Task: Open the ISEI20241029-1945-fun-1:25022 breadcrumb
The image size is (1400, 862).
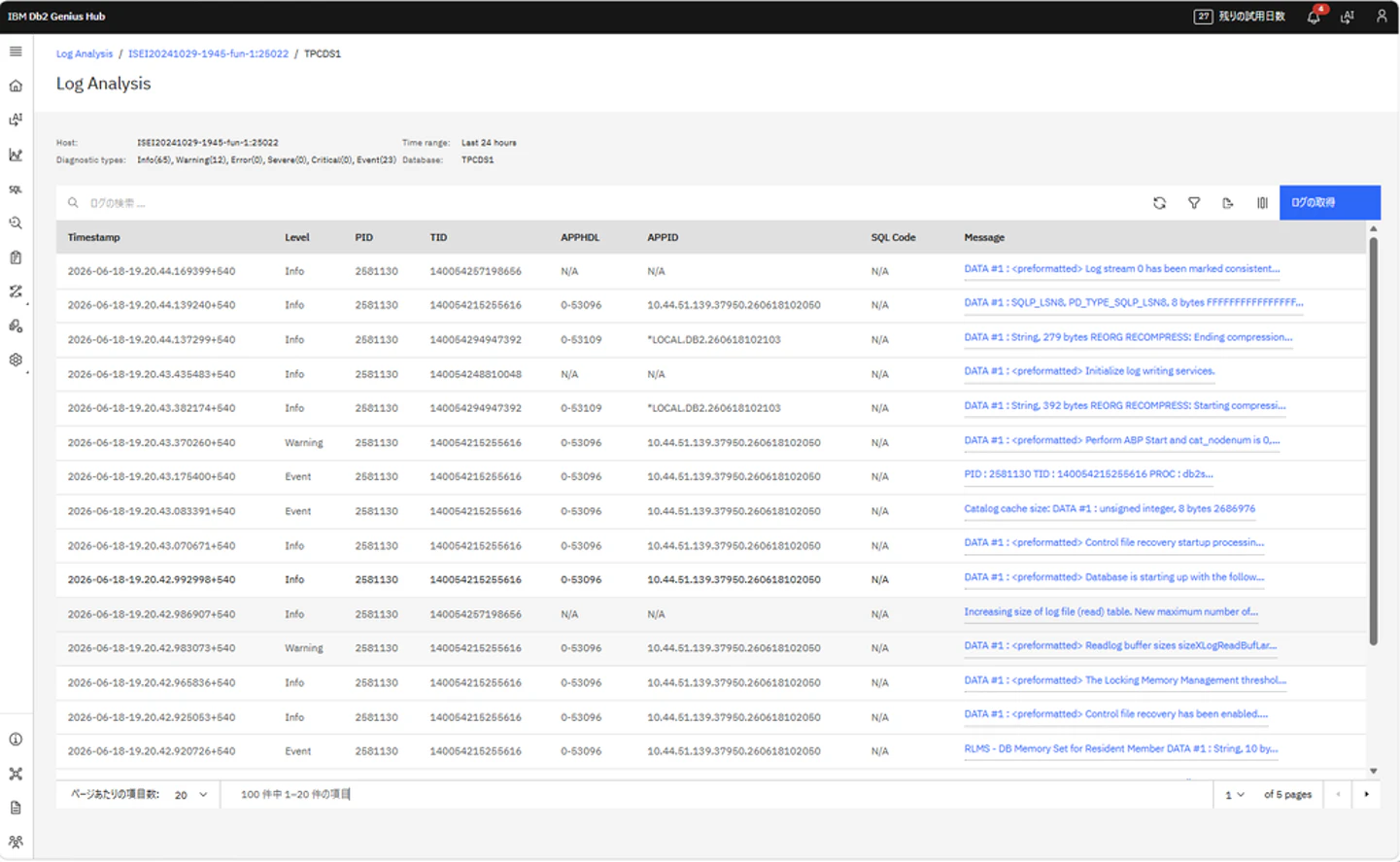Action: click(208, 53)
